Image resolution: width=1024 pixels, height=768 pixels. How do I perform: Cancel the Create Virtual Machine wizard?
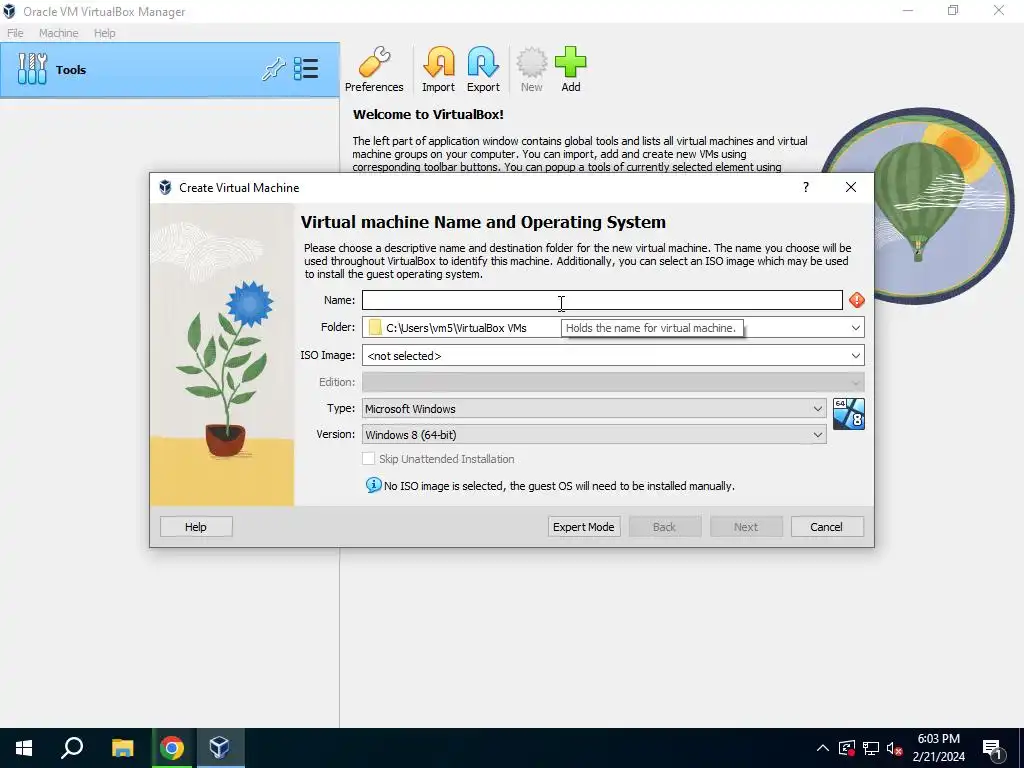(x=827, y=527)
